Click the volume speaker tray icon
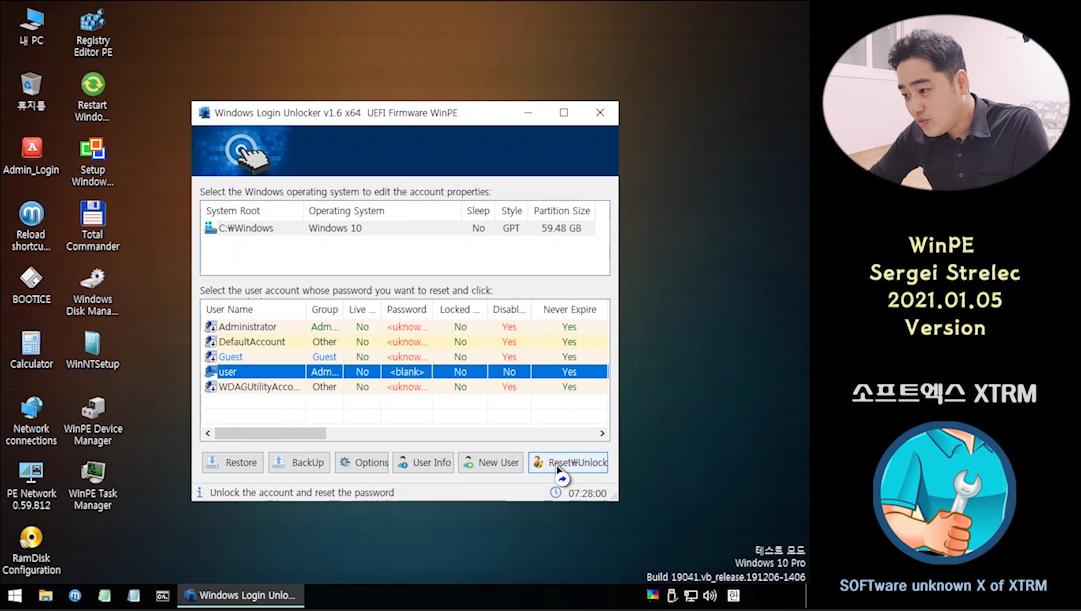 tap(709, 595)
